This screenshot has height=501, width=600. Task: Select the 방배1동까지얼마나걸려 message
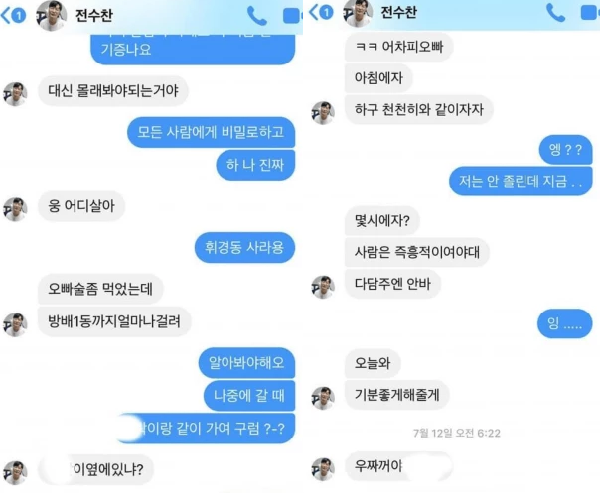pos(114,321)
